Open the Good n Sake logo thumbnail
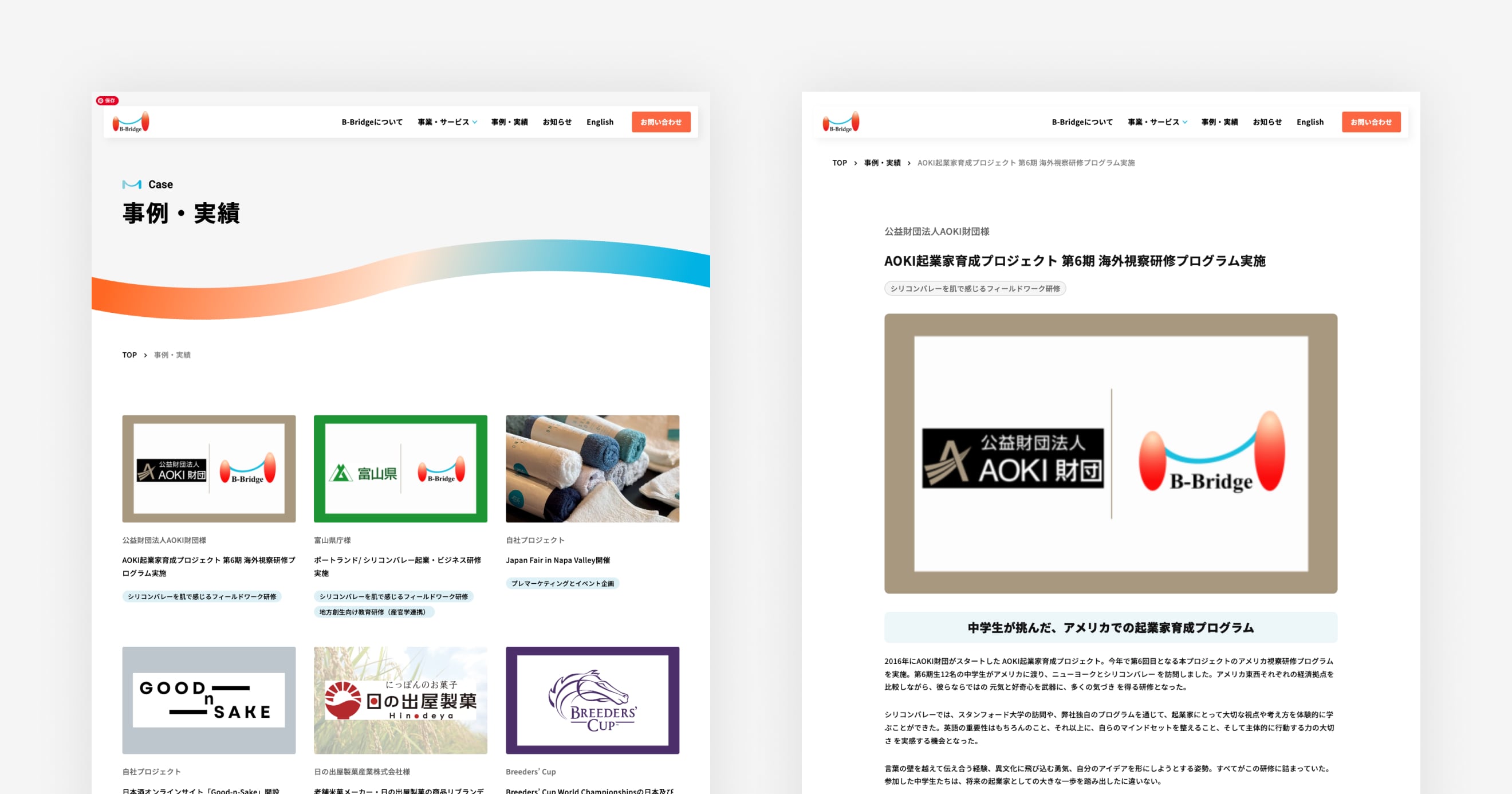The width and height of the screenshot is (1512, 794). pyautogui.click(x=209, y=700)
